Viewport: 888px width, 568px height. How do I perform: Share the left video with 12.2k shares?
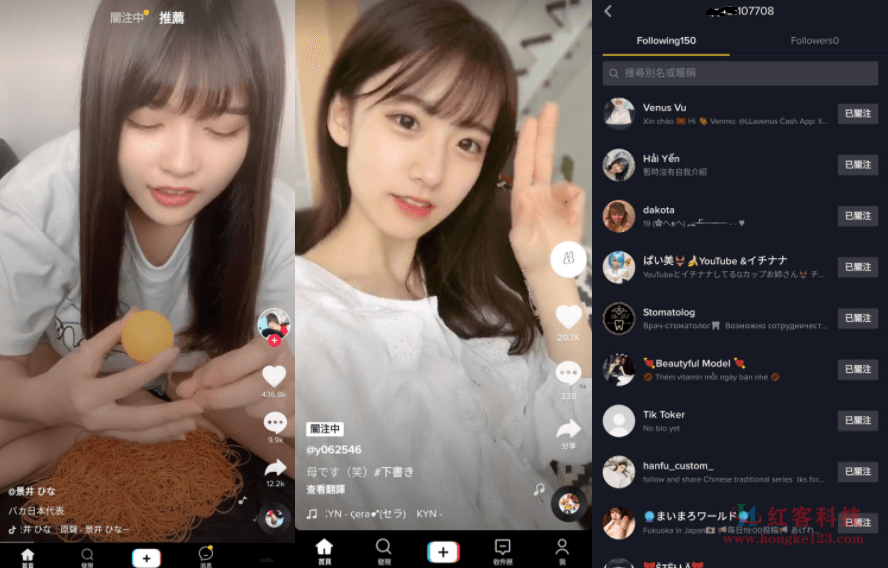[x=275, y=468]
